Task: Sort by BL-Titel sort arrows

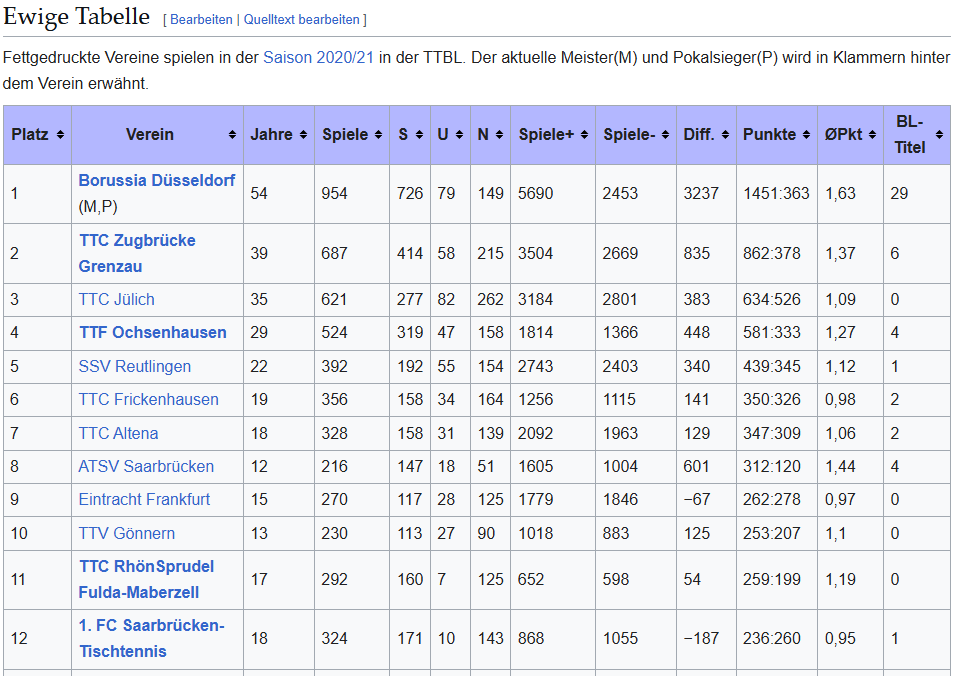Action: click(939, 135)
